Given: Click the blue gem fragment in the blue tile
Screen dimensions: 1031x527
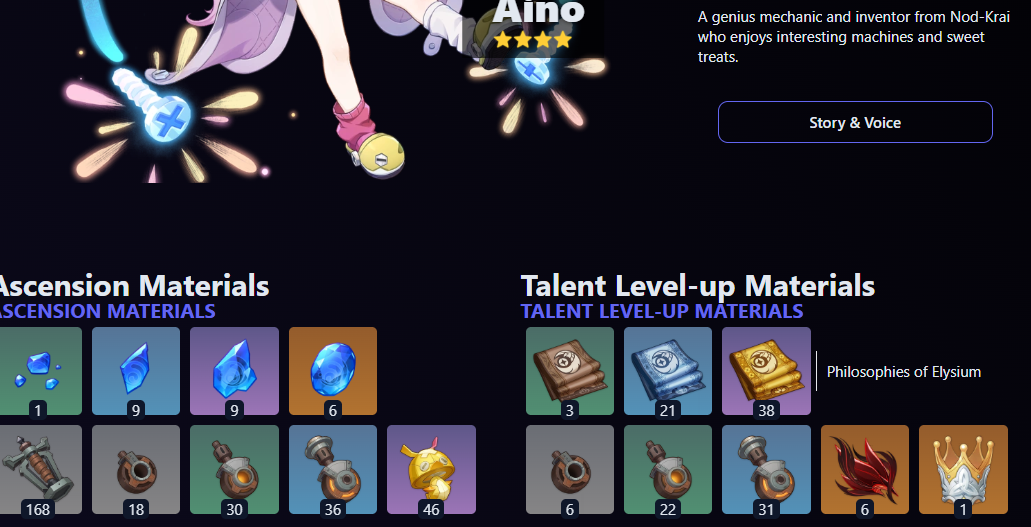Looking at the screenshot, I should (x=135, y=371).
